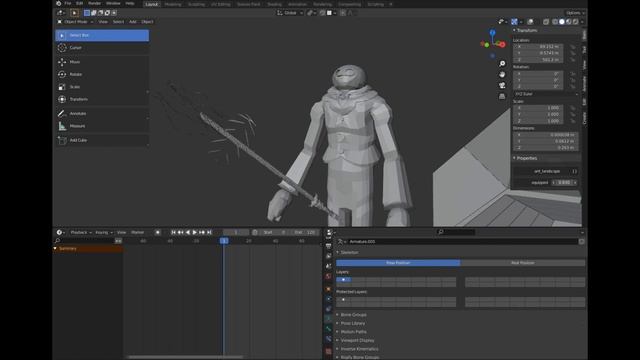640x360 pixels.
Task: Activate the Add Cube tool
Action: 102,140
